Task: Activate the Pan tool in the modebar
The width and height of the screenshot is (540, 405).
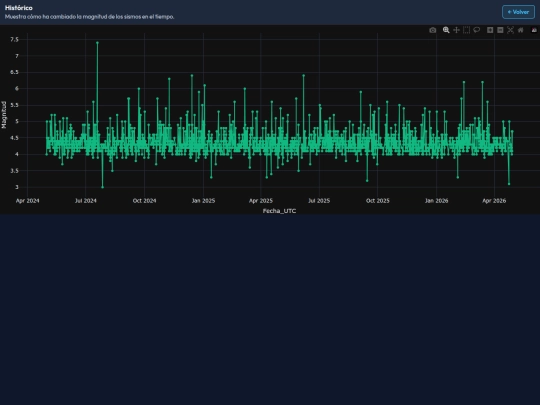Action: pos(456,30)
